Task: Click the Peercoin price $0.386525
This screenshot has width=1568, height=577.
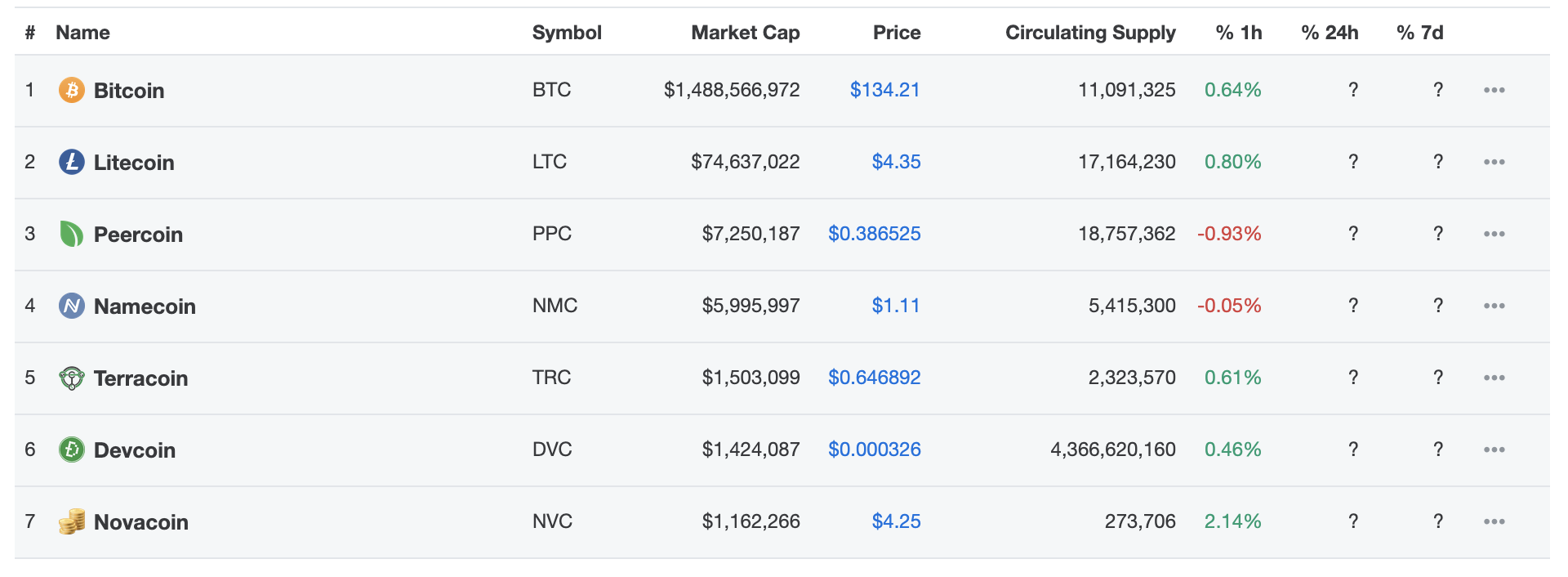Action: (x=875, y=234)
